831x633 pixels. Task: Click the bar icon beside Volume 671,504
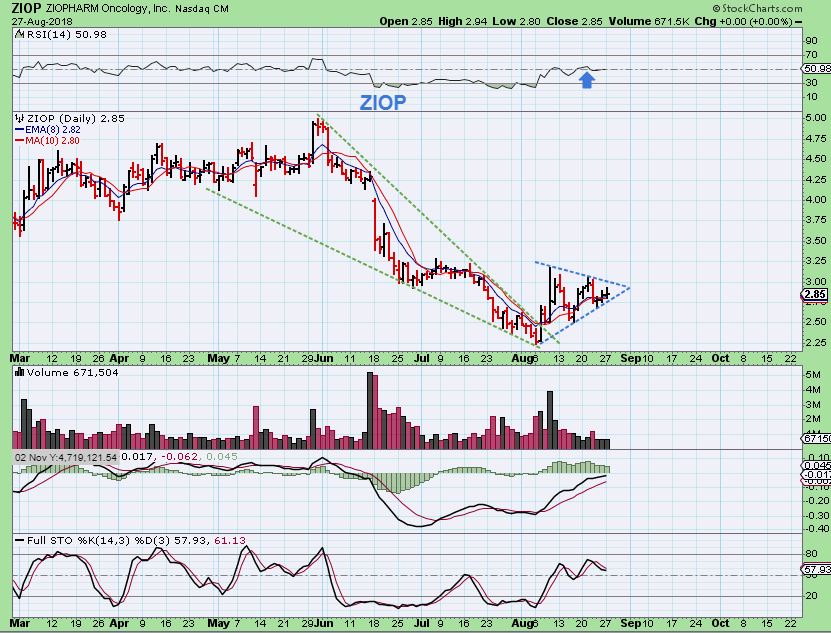pos(20,372)
